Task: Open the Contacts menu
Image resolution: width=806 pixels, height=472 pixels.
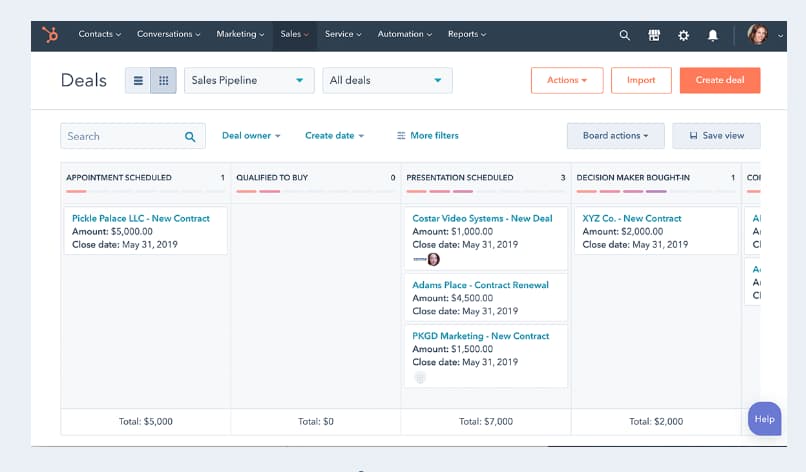Action: [99, 34]
